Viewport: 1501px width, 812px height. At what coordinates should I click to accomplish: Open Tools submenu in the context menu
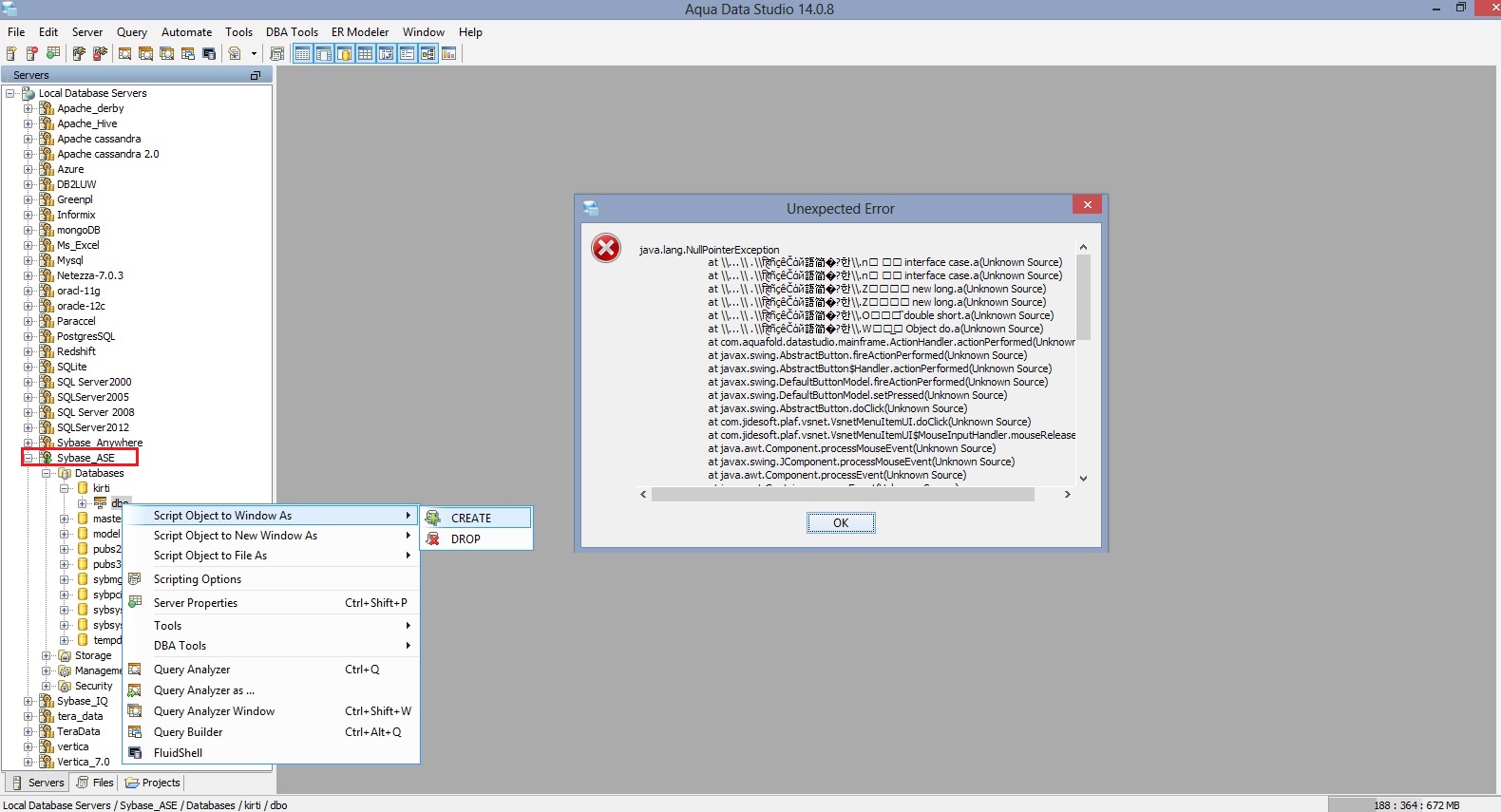click(271, 626)
